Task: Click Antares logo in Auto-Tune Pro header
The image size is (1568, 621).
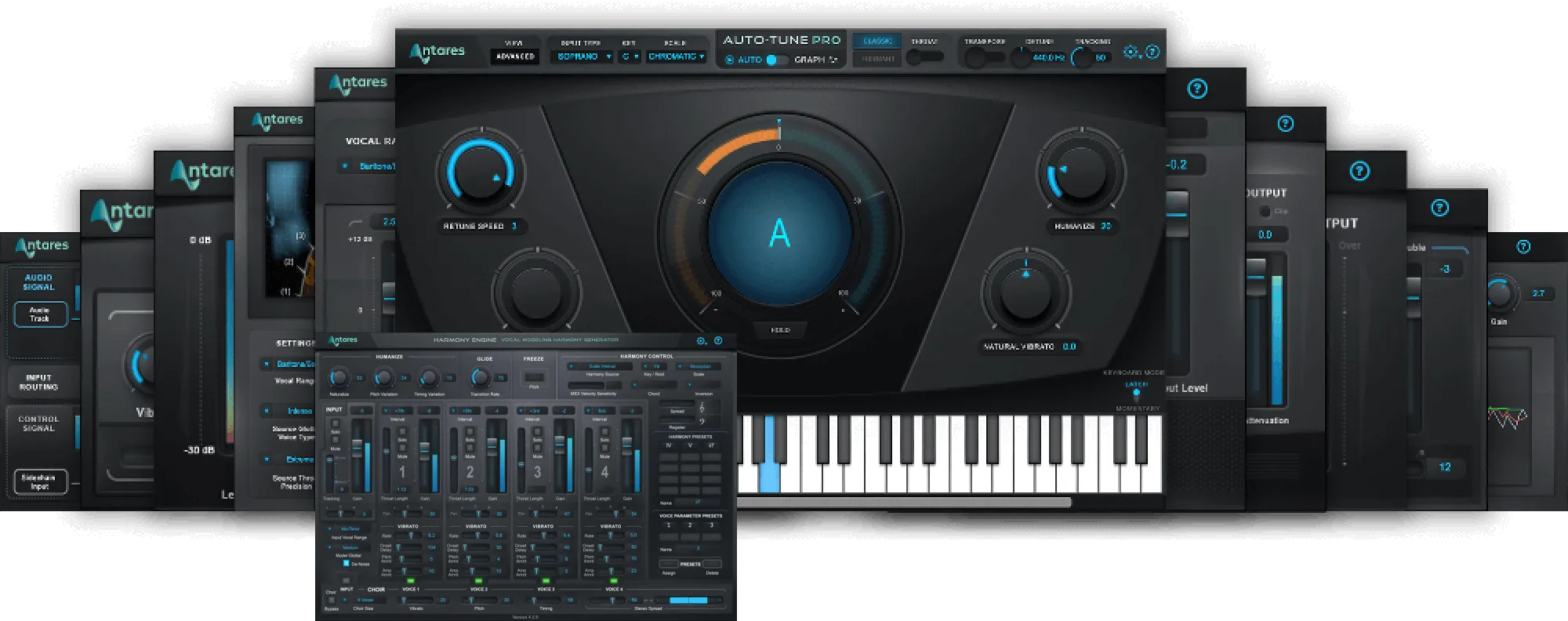Action: [437, 52]
